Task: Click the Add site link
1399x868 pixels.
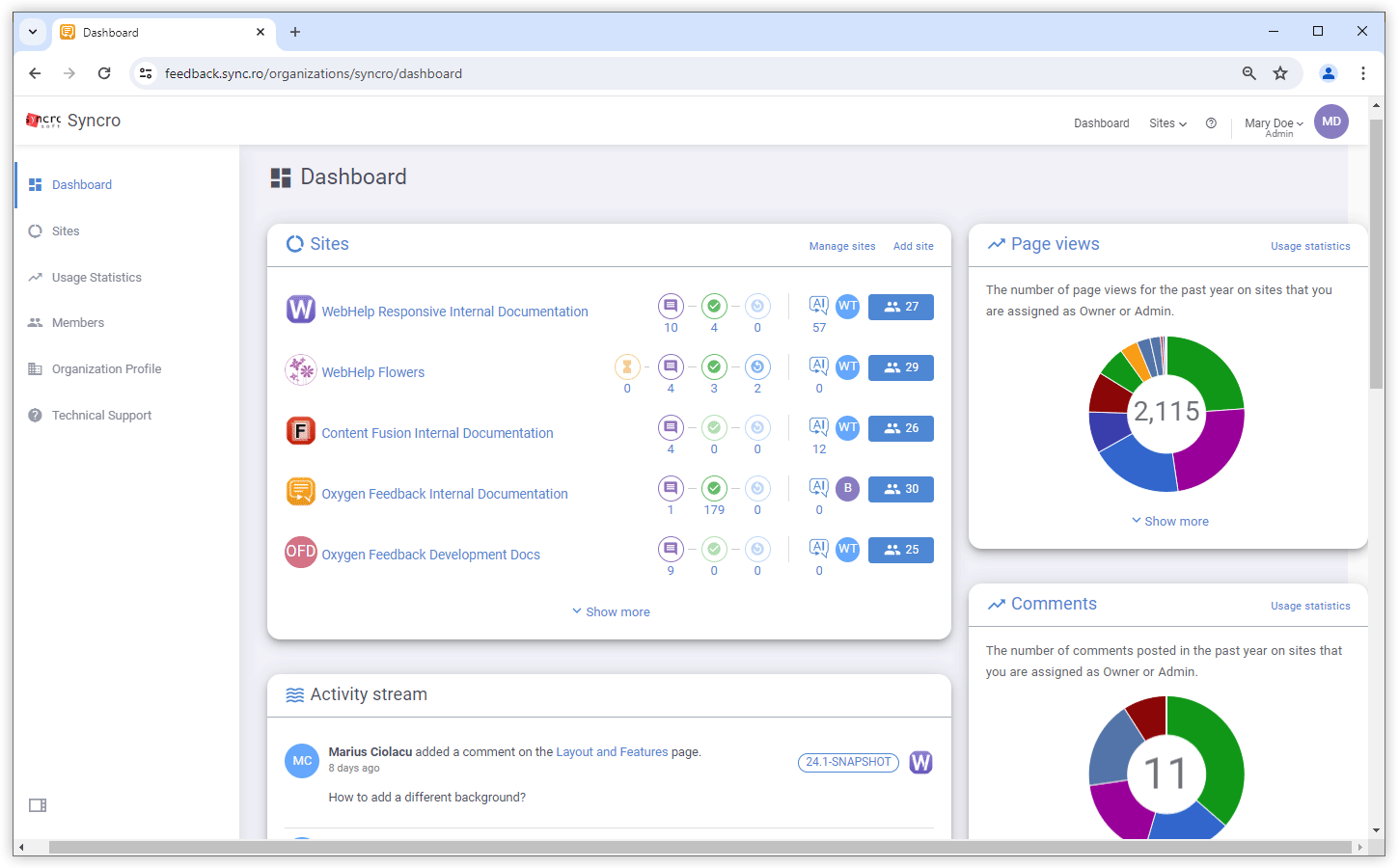Action: 913,247
